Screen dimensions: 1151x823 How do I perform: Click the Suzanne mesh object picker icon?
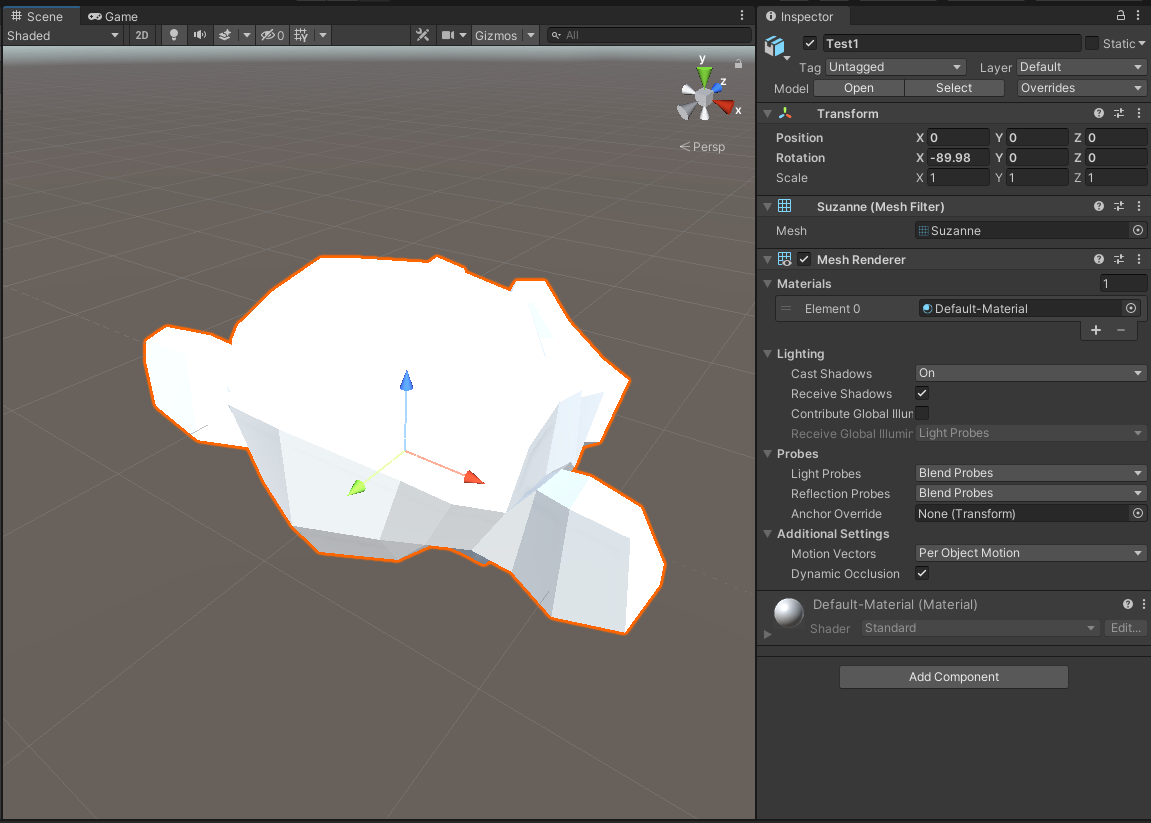[1137, 231]
